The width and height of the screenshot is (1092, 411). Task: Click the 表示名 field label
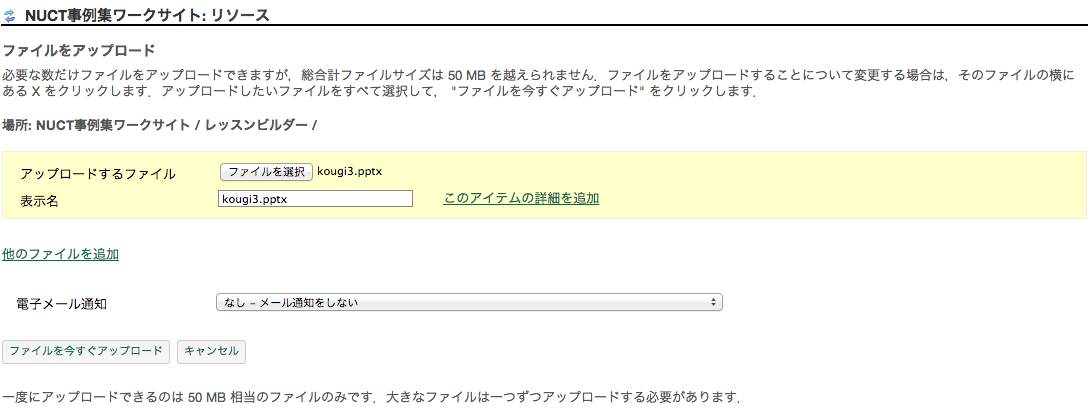[39, 201]
